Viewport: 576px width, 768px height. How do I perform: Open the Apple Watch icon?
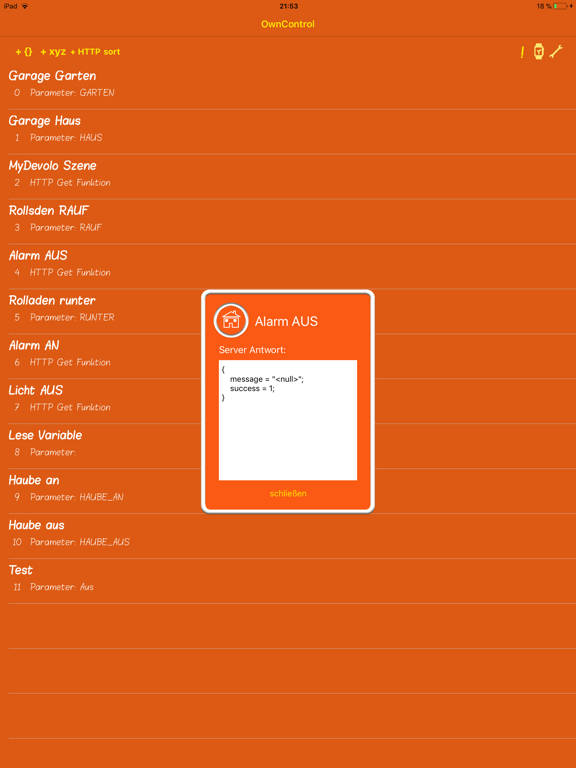point(538,51)
